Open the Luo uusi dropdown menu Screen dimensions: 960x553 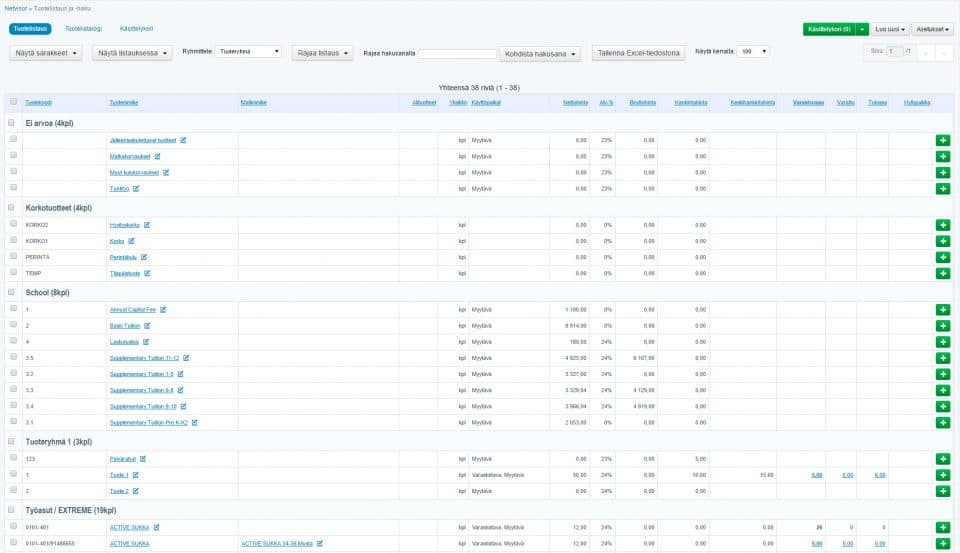pos(889,30)
